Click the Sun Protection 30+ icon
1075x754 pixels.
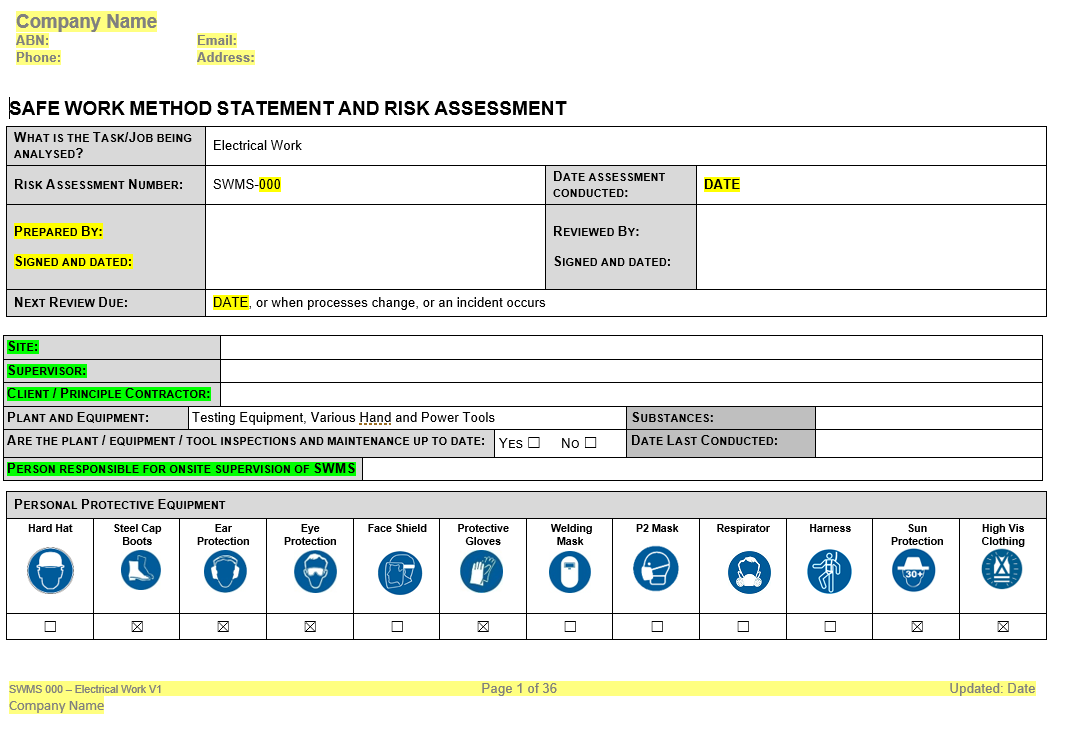tap(916, 572)
